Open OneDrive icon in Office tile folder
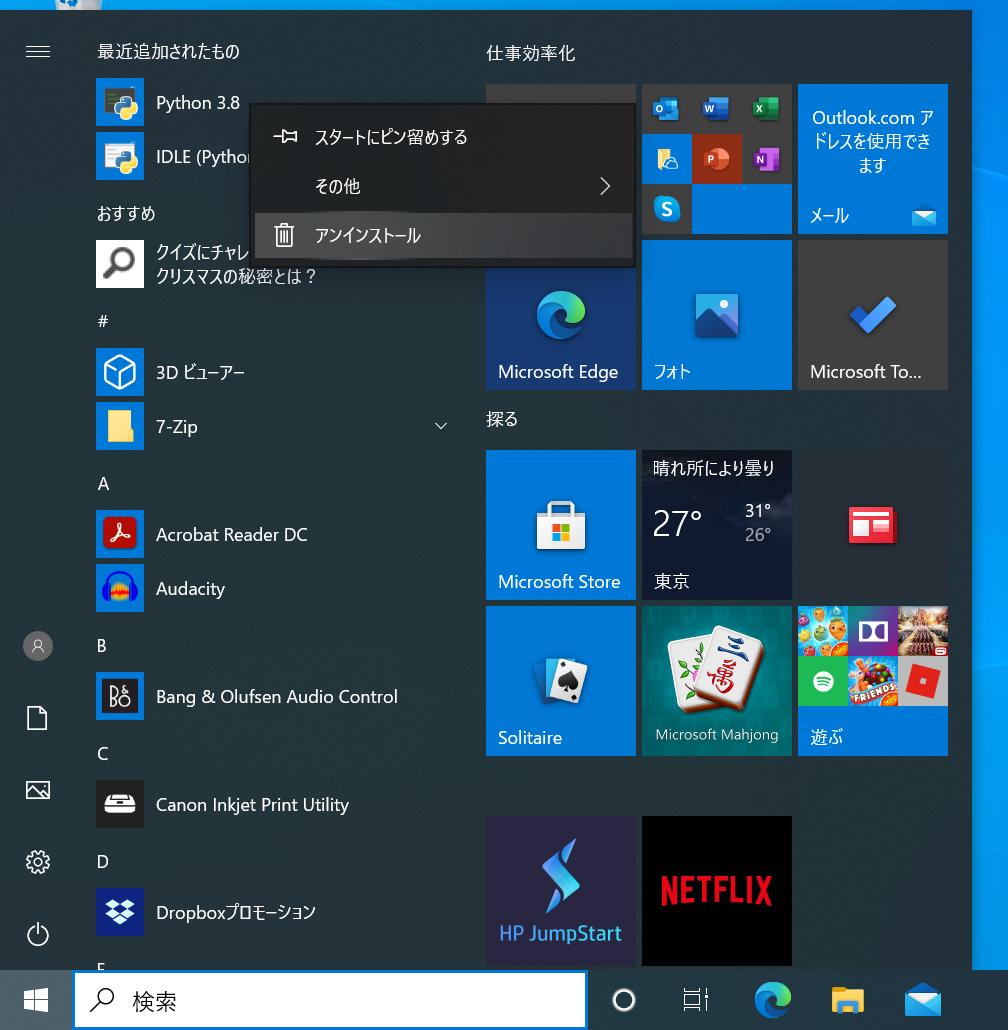The image size is (1008, 1030). pyautogui.click(x=667, y=159)
